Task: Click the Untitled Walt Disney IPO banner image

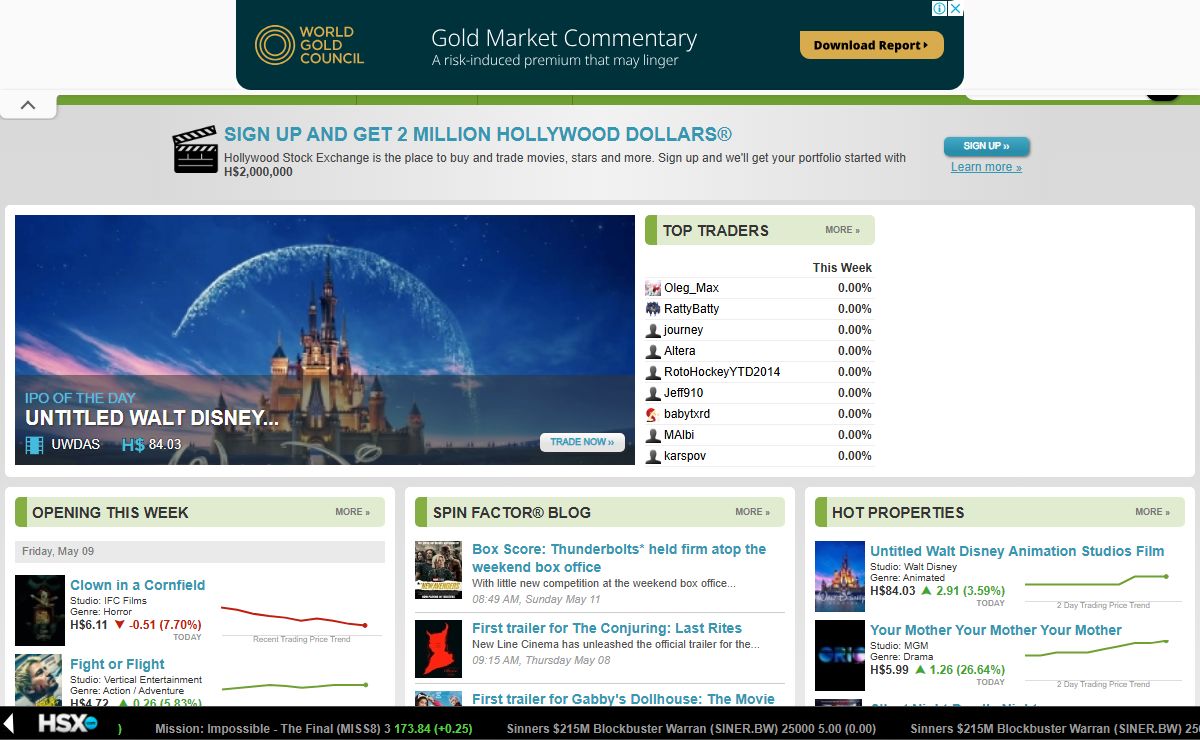Action: 325,340
